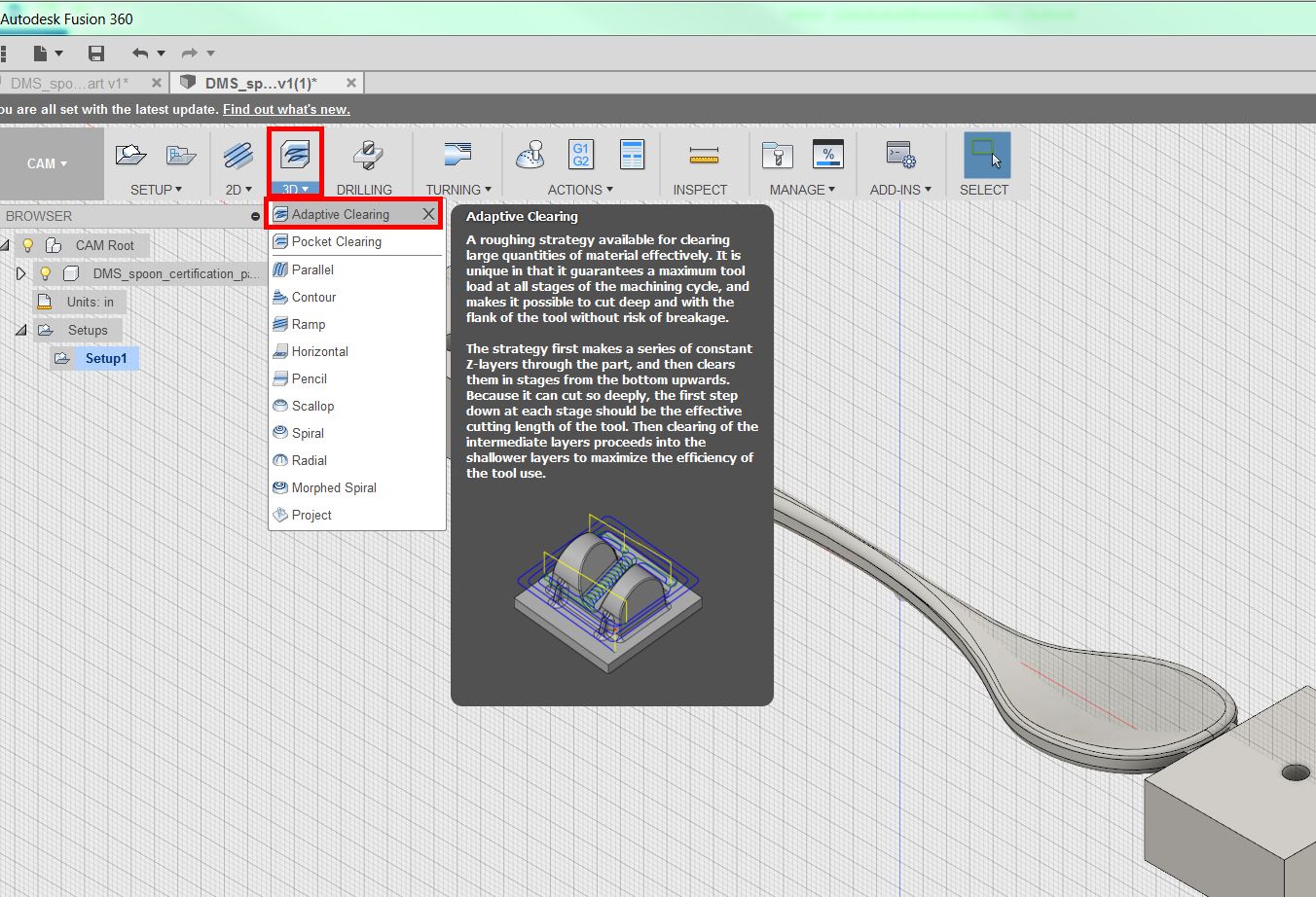Click the Simulate icon in Actions group

(530, 156)
